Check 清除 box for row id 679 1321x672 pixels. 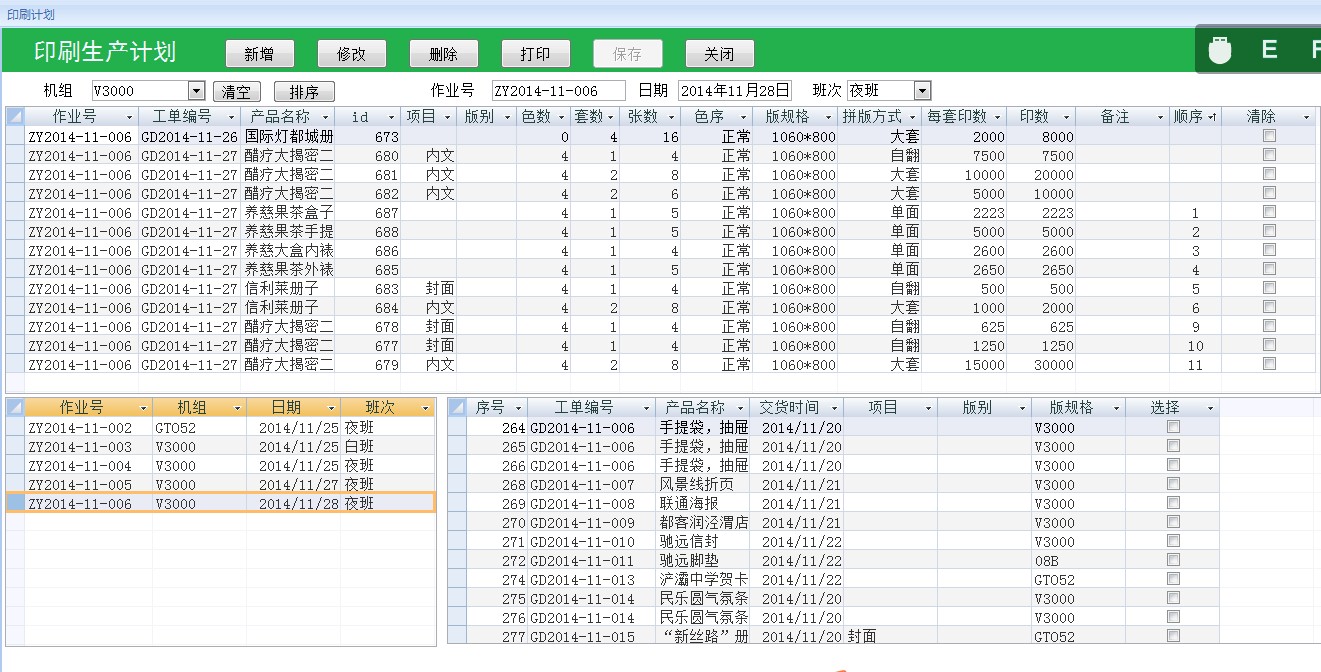point(1269,364)
